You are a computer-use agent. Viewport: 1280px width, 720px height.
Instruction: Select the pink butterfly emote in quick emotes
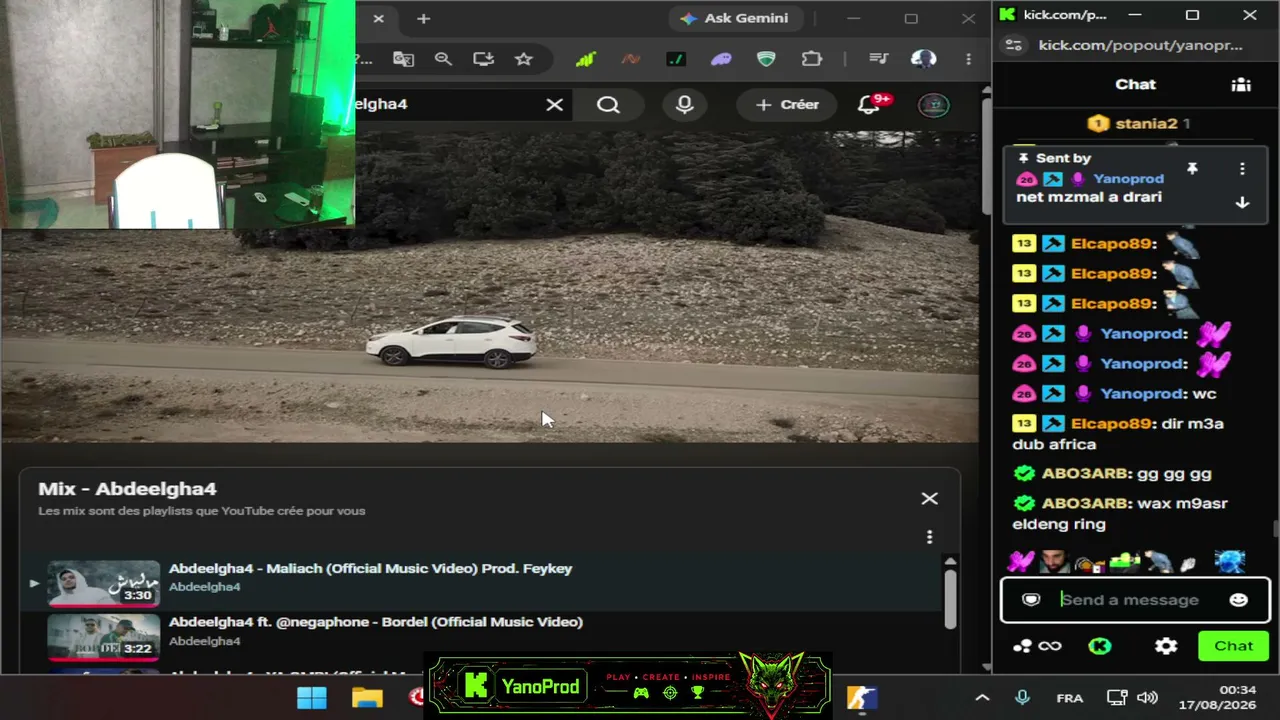coord(1021,562)
